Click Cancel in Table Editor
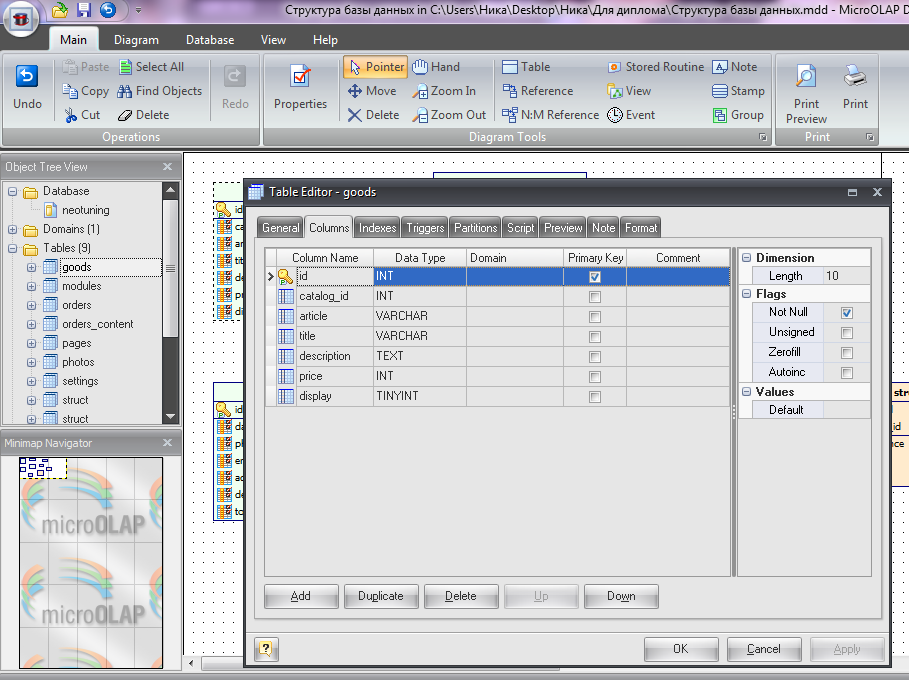Image resolution: width=909 pixels, height=680 pixels. [x=764, y=649]
